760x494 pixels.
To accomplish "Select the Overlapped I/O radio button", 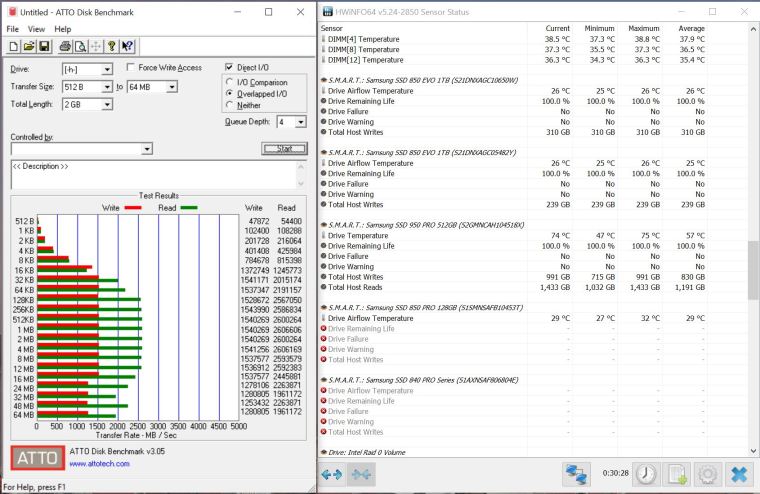I will click(x=230, y=94).
